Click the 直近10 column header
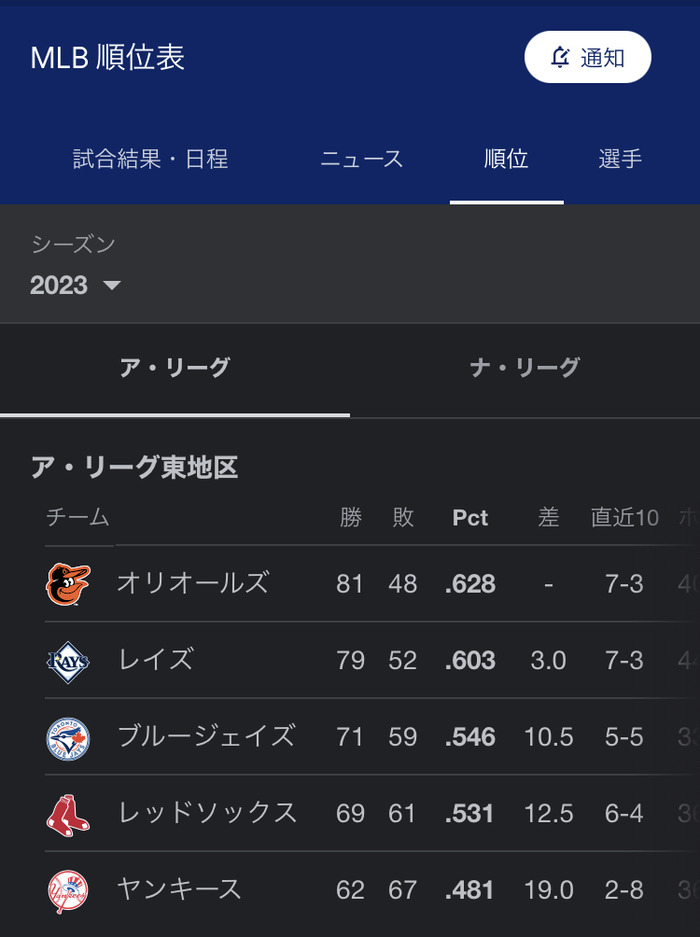This screenshot has width=700, height=937. point(625,518)
